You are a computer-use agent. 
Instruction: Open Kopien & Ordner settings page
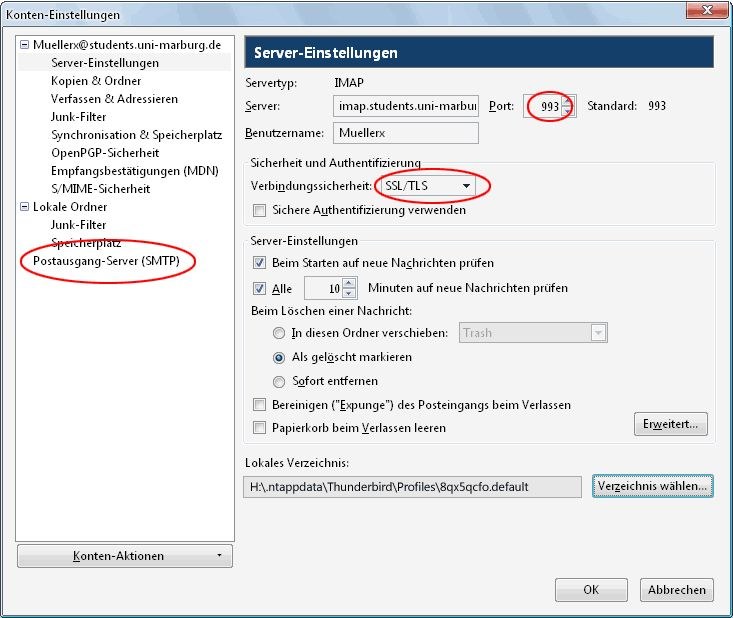coord(96,81)
